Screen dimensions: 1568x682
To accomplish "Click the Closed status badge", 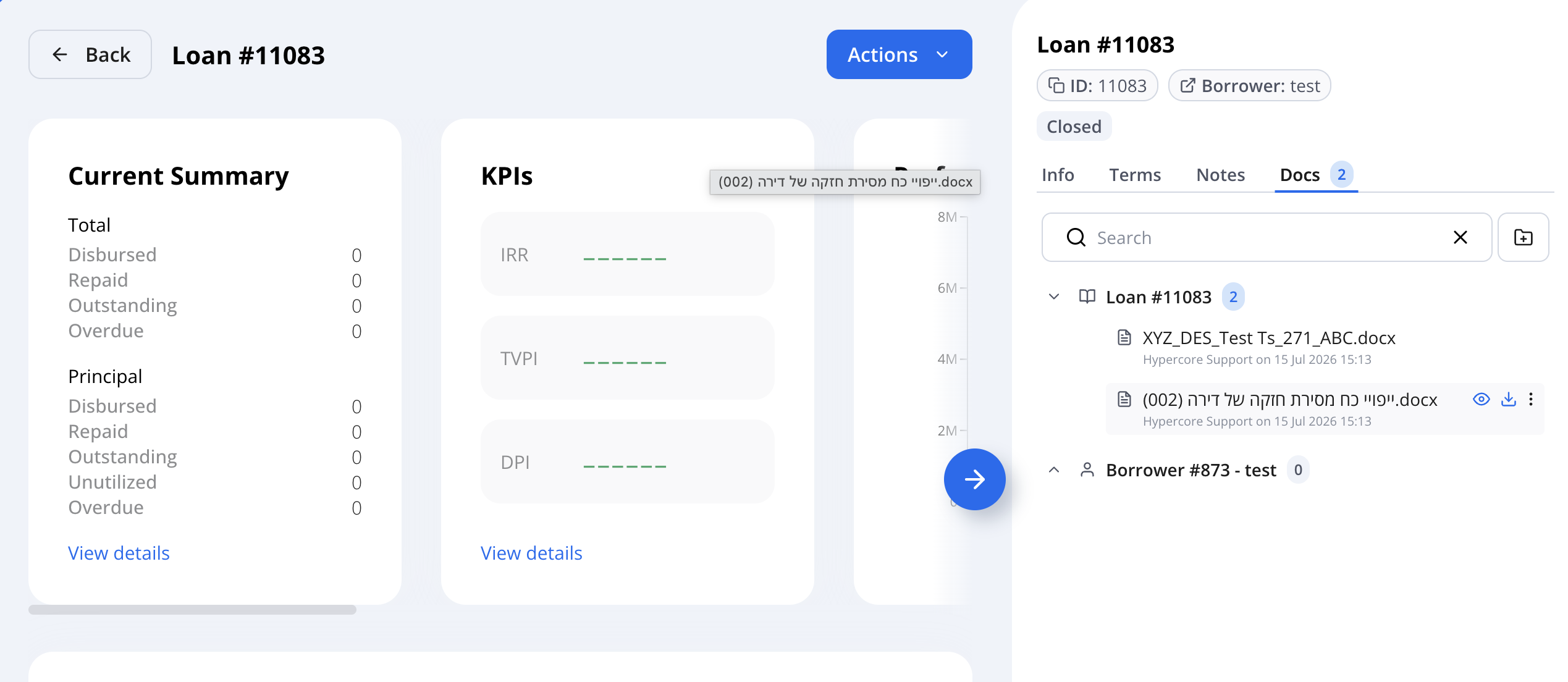I will (x=1074, y=127).
